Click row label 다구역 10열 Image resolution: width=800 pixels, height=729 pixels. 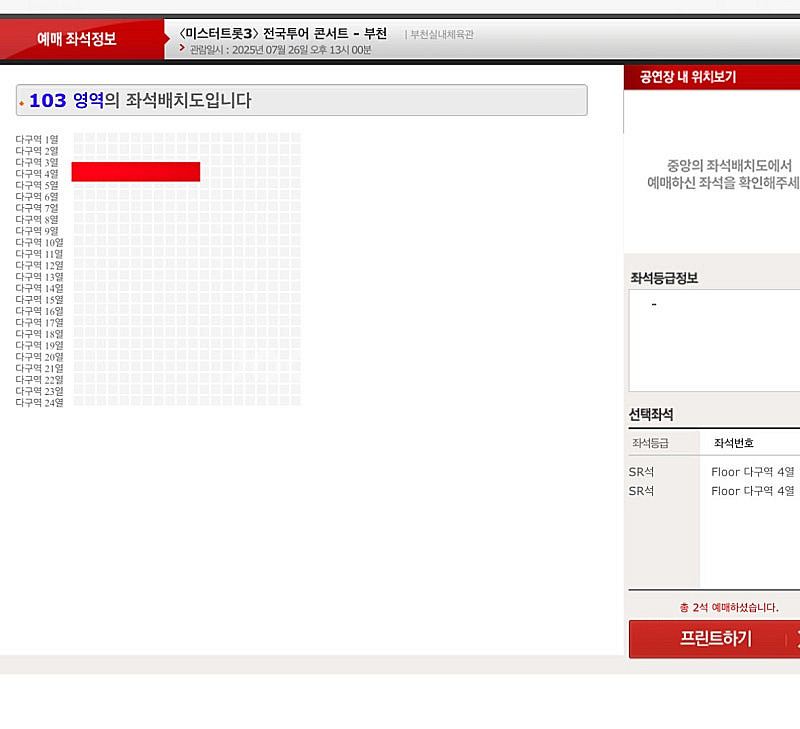point(39,242)
